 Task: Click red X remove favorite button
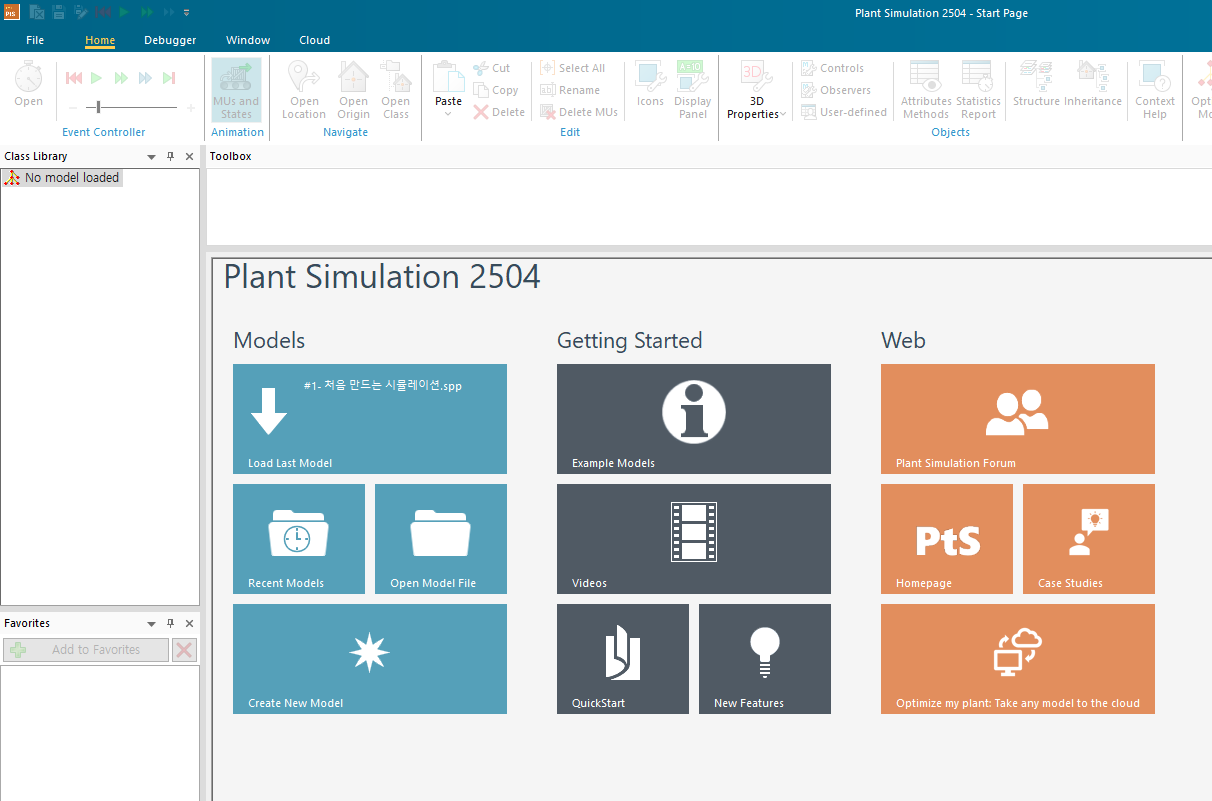[x=184, y=650]
